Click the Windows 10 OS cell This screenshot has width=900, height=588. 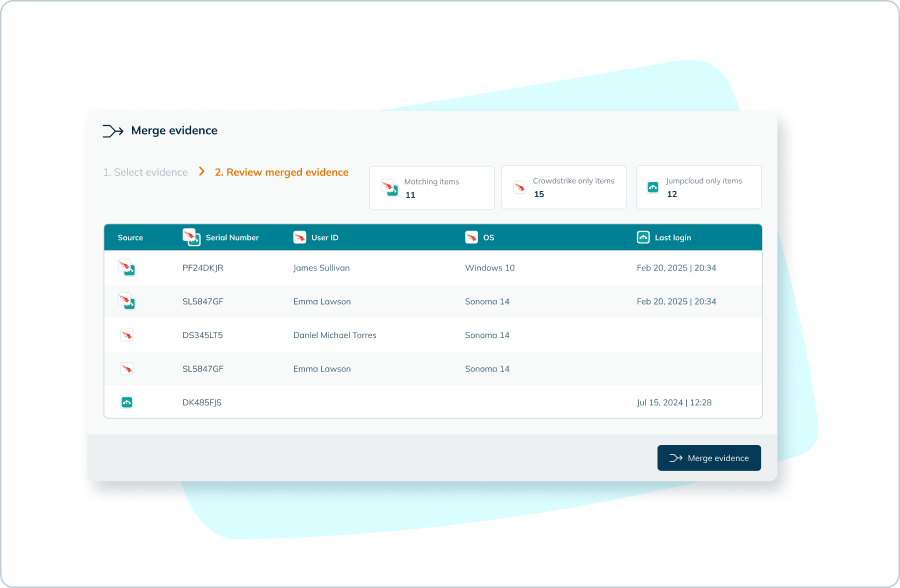pyautogui.click(x=490, y=268)
